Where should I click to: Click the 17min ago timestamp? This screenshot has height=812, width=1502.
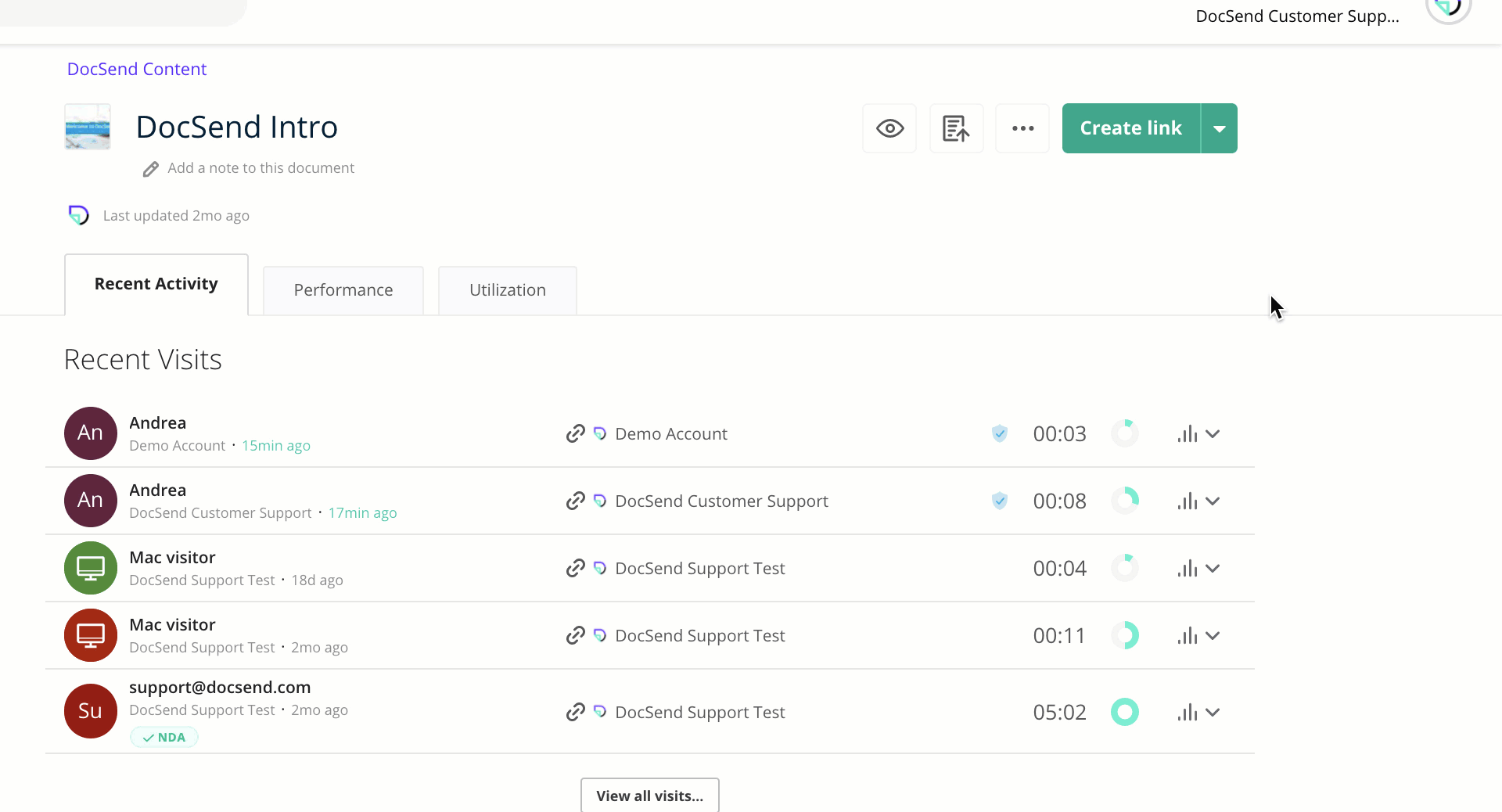(x=362, y=513)
